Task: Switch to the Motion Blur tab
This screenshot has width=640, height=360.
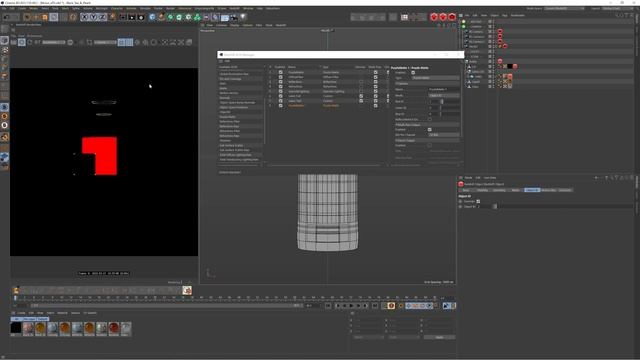Action: coord(549,190)
